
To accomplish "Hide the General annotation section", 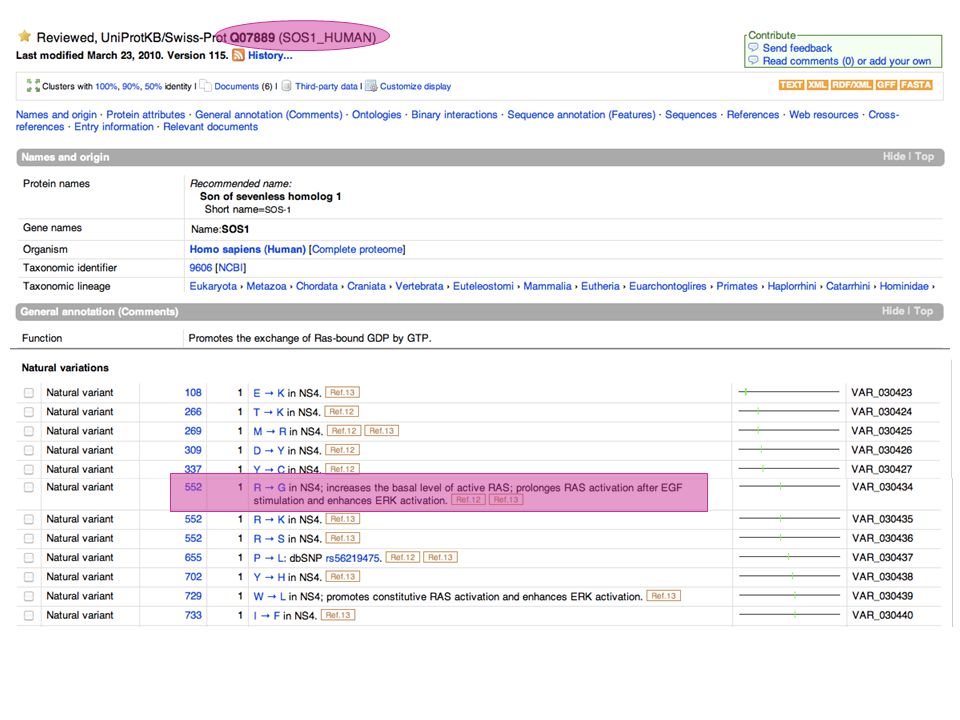I will pyautogui.click(x=893, y=311).
